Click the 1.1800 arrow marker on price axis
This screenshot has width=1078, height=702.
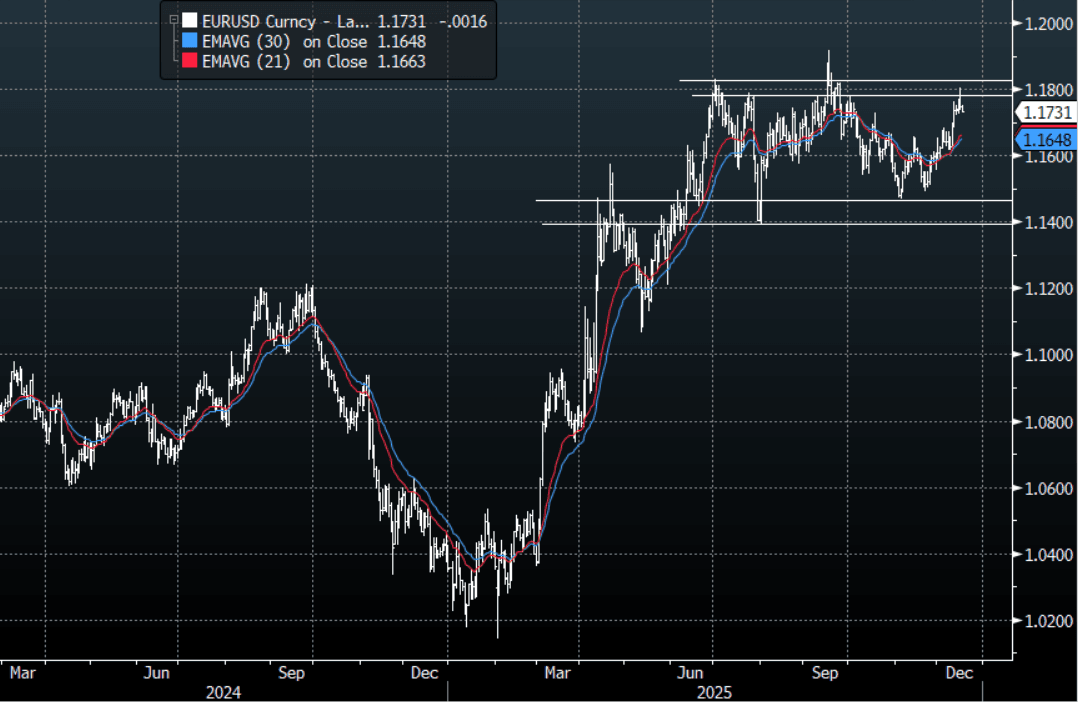click(x=1016, y=90)
